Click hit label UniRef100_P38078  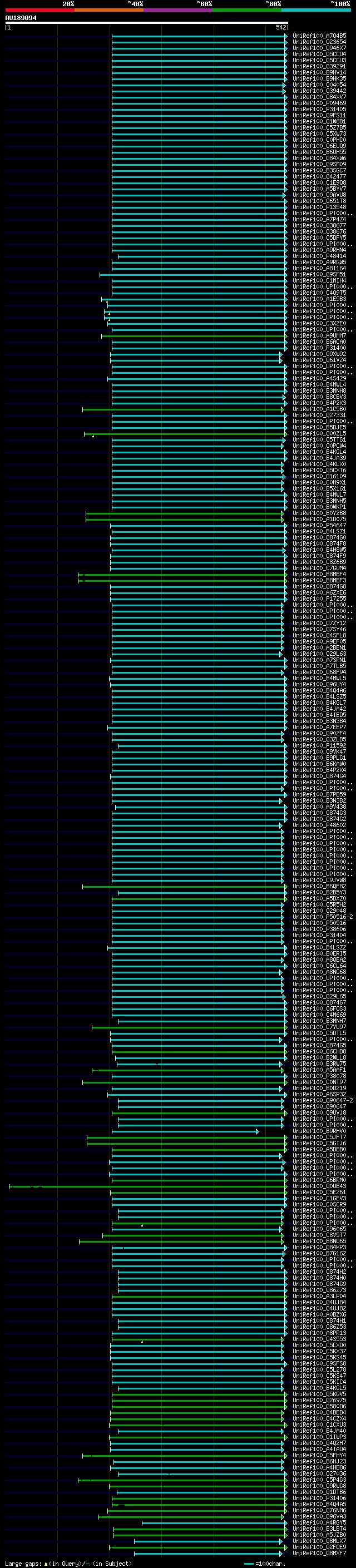(x=319, y=1076)
